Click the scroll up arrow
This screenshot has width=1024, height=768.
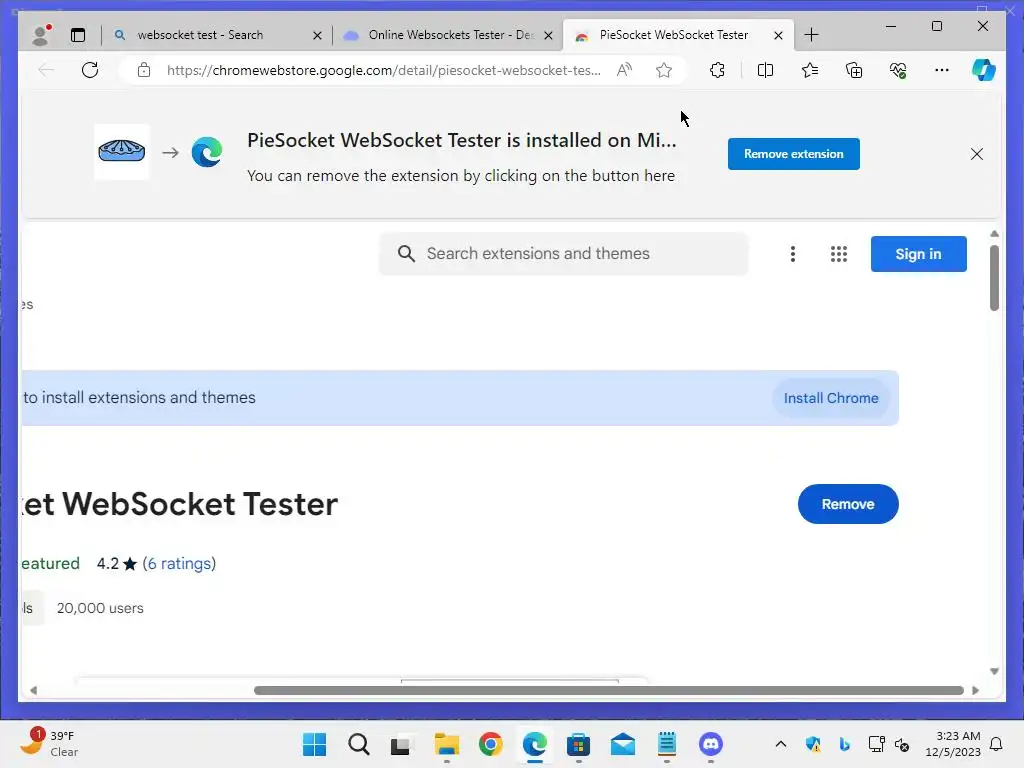[994, 234]
